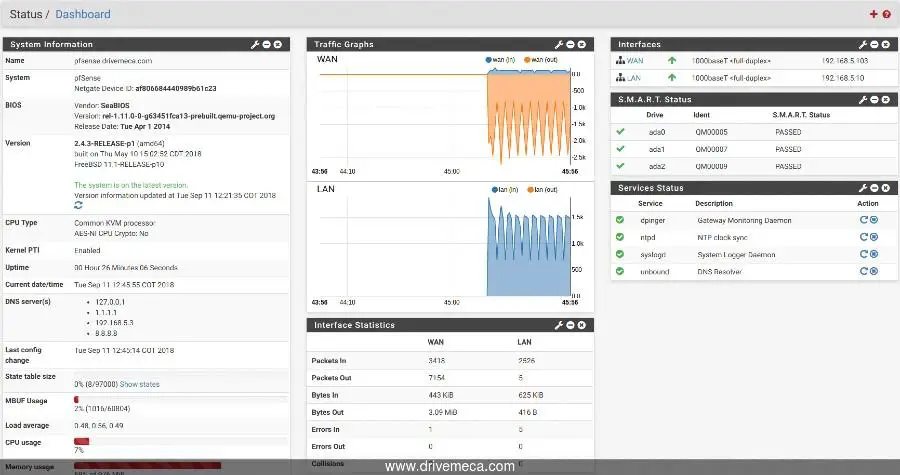Image resolution: width=900 pixels, height=475 pixels.
Task: Collapse the Traffic Graphs widget
Action: tap(571, 44)
